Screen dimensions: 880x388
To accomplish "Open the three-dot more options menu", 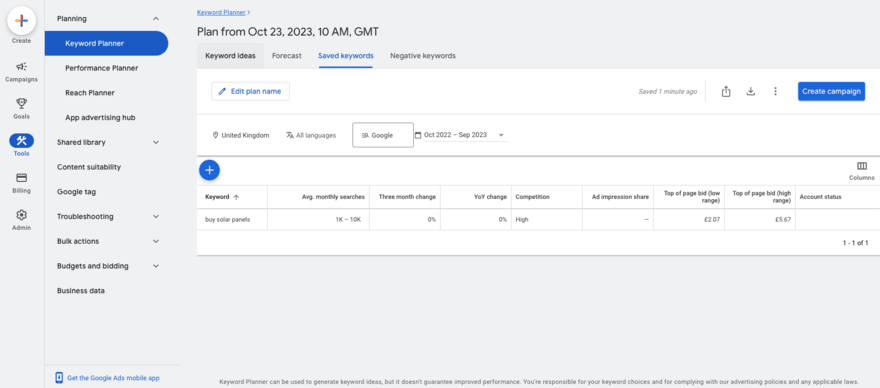I will coord(775,92).
